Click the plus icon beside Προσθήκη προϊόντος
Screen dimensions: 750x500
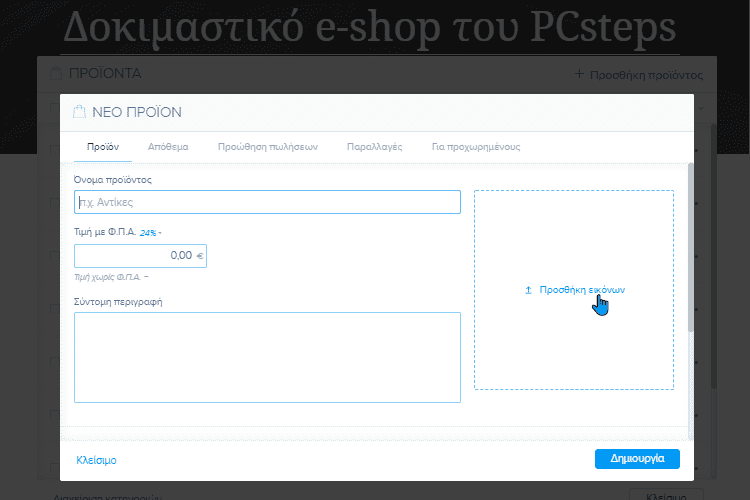(x=579, y=74)
